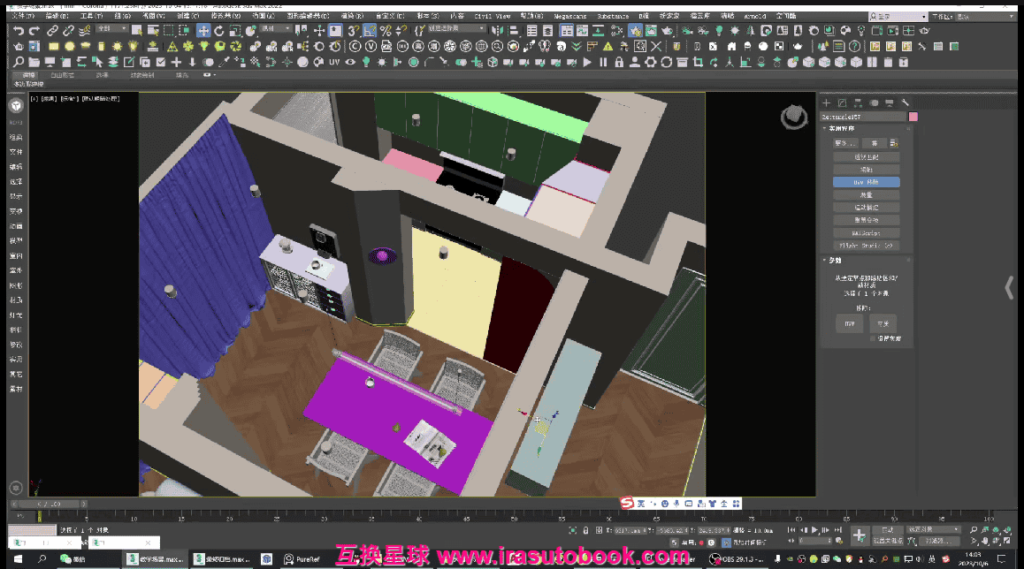The height and width of the screenshot is (569, 1024).
Task: Click the yellow warning triangle icon in second toolbar row
Action: tap(608, 46)
